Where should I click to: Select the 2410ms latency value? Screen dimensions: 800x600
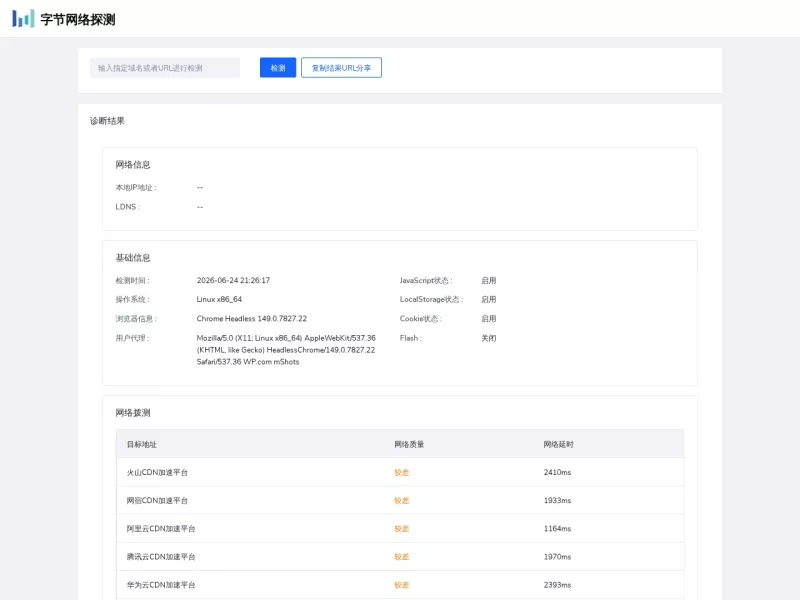pyautogui.click(x=557, y=472)
